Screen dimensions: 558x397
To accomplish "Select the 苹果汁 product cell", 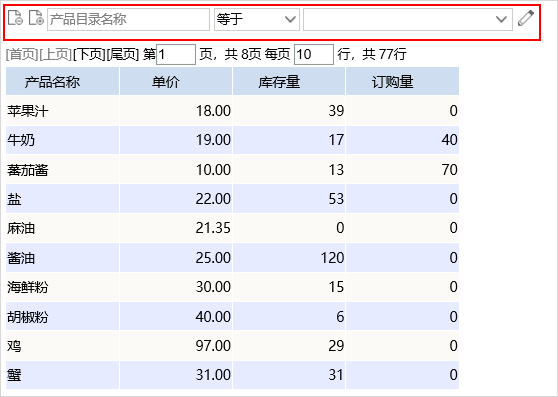I will coord(62,111).
